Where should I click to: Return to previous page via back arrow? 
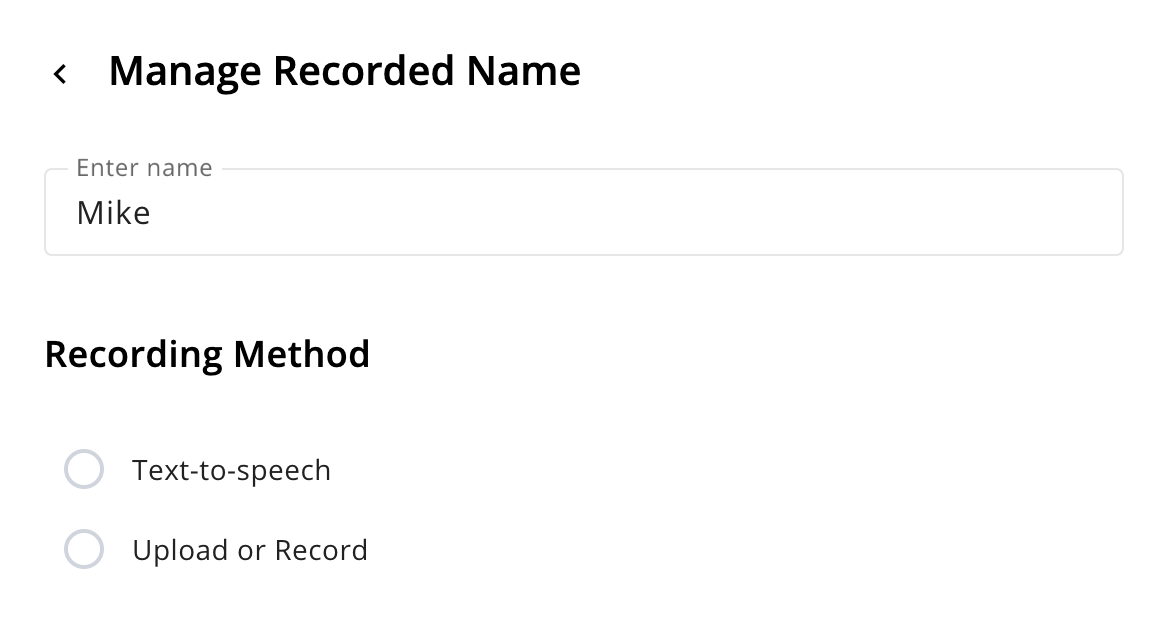[61, 73]
